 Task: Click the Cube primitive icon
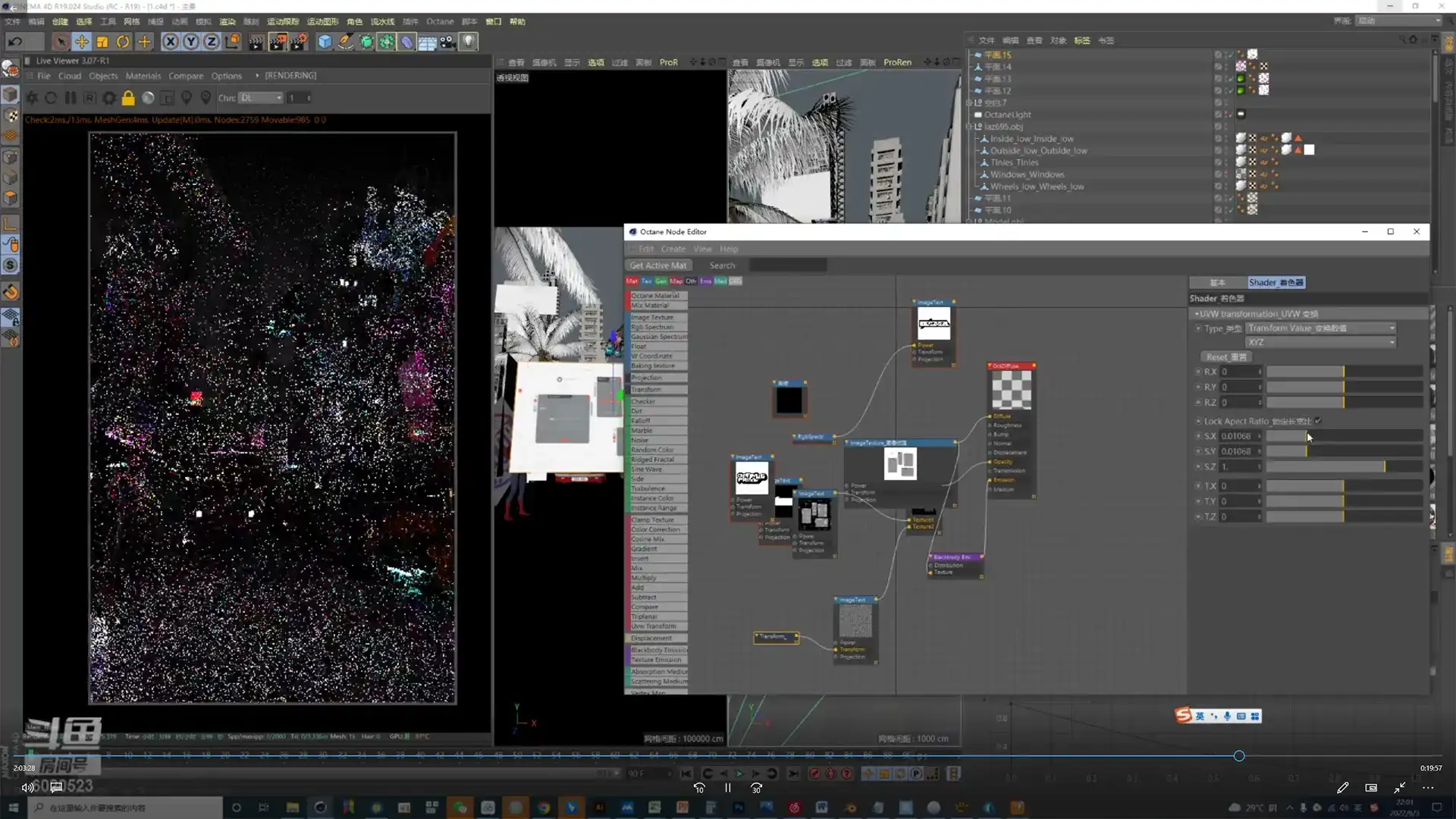pos(325,42)
